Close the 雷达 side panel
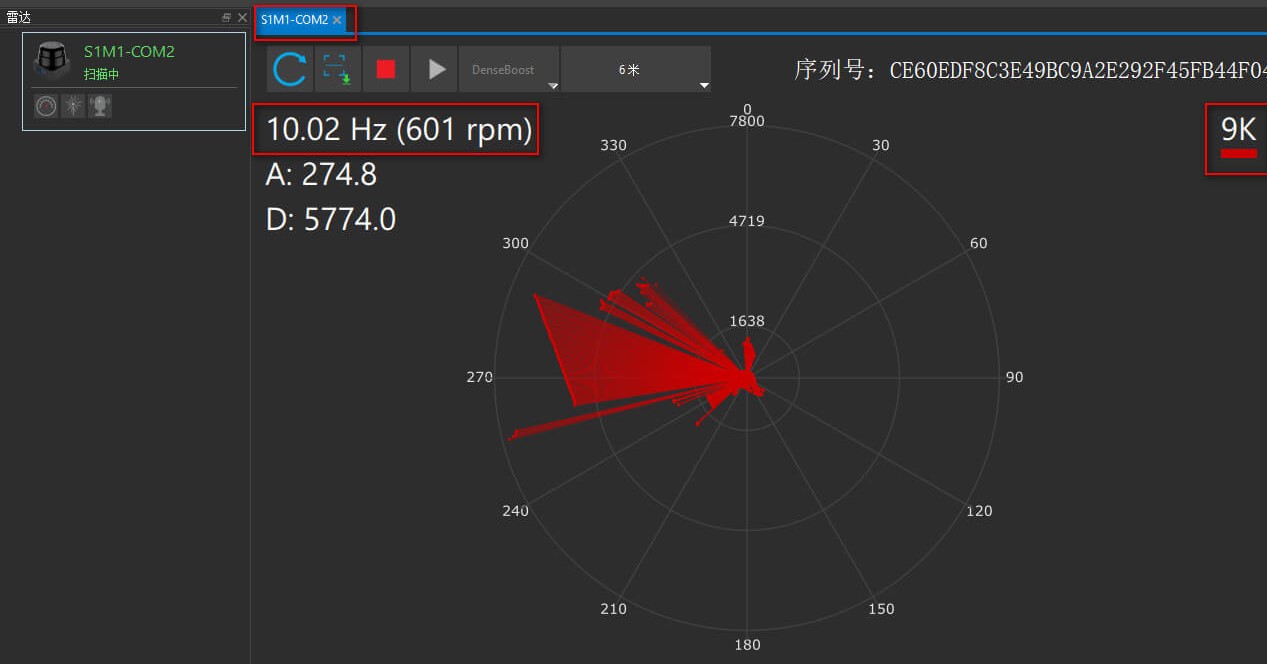1267x664 pixels. pyautogui.click(x=242, y=18)
